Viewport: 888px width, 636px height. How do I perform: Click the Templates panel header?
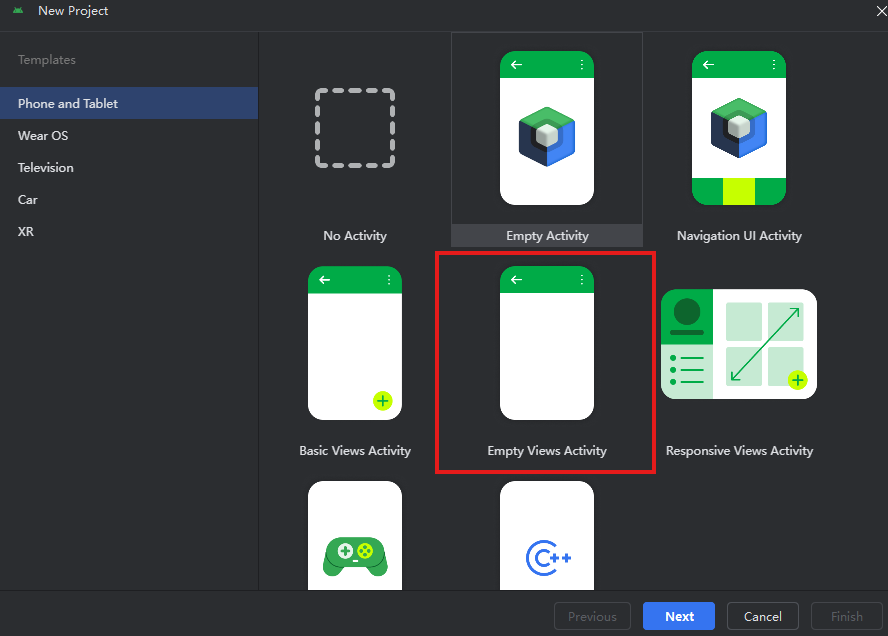[46, 60]
